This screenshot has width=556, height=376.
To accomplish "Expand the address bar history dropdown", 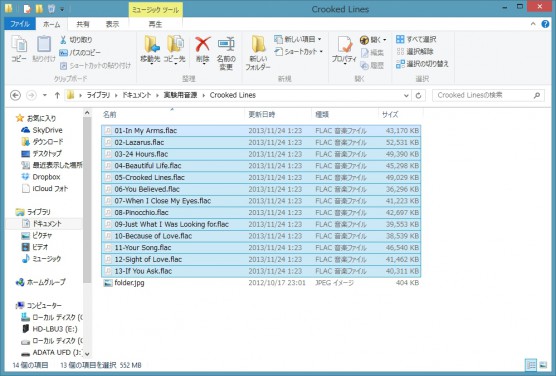I will point(406,95).
